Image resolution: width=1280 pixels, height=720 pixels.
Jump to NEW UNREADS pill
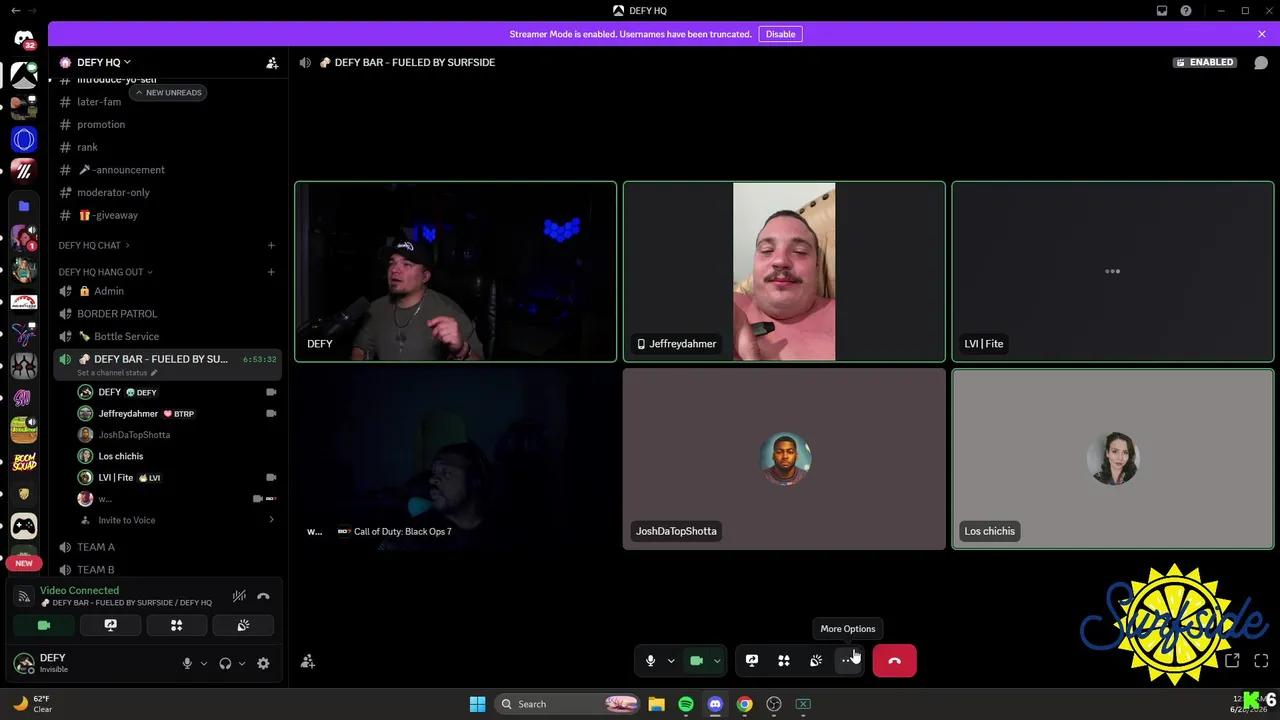[168, 92]
